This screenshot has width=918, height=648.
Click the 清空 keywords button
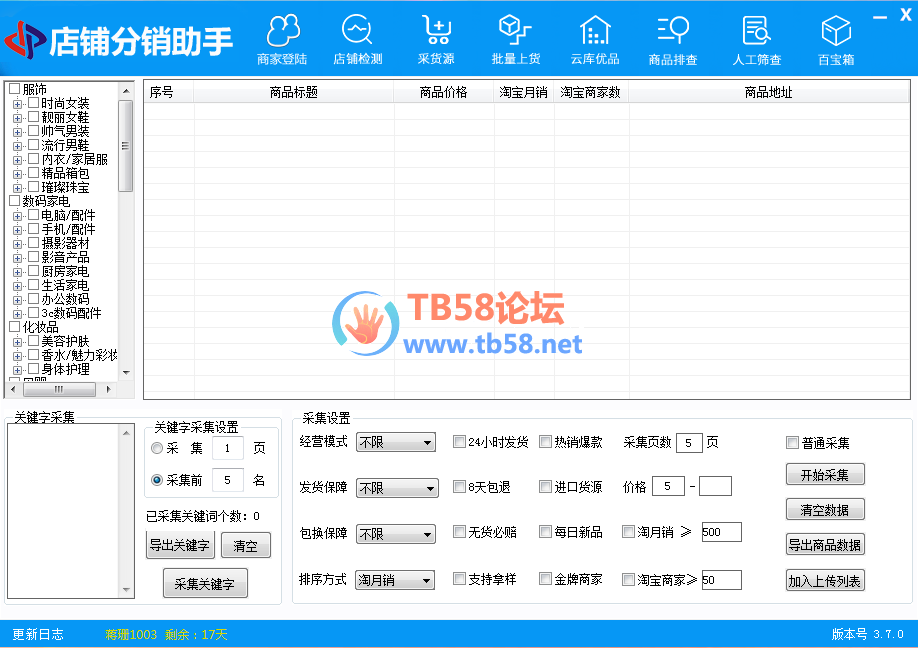point(245,546)
